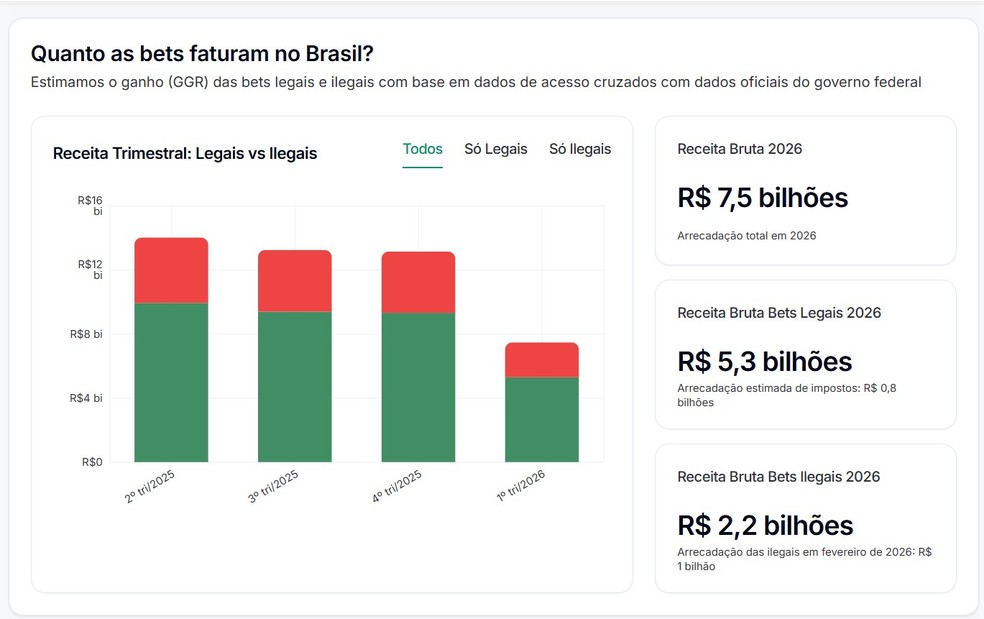Click the R$ 7,5 bilhões value

coord(761,198)
